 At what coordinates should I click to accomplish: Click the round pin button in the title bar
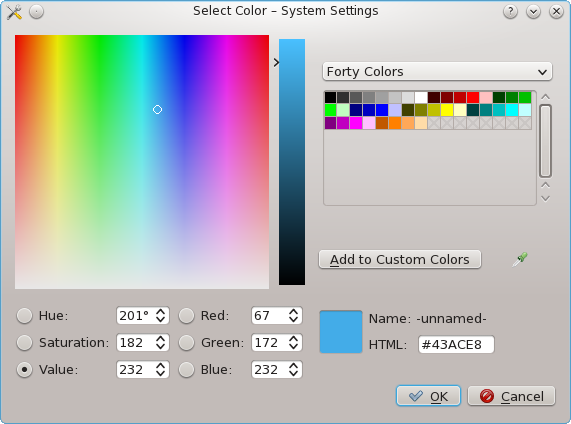tap(36, 12)
